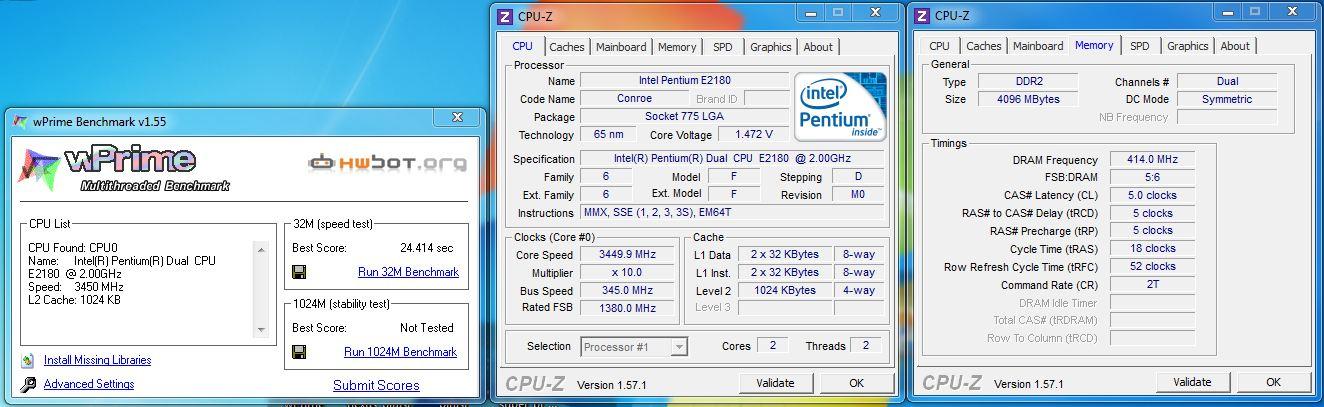Click the Multiplier value x 10.0
1324x407 pixels.
pyautogui.click(x=628, y=272)
